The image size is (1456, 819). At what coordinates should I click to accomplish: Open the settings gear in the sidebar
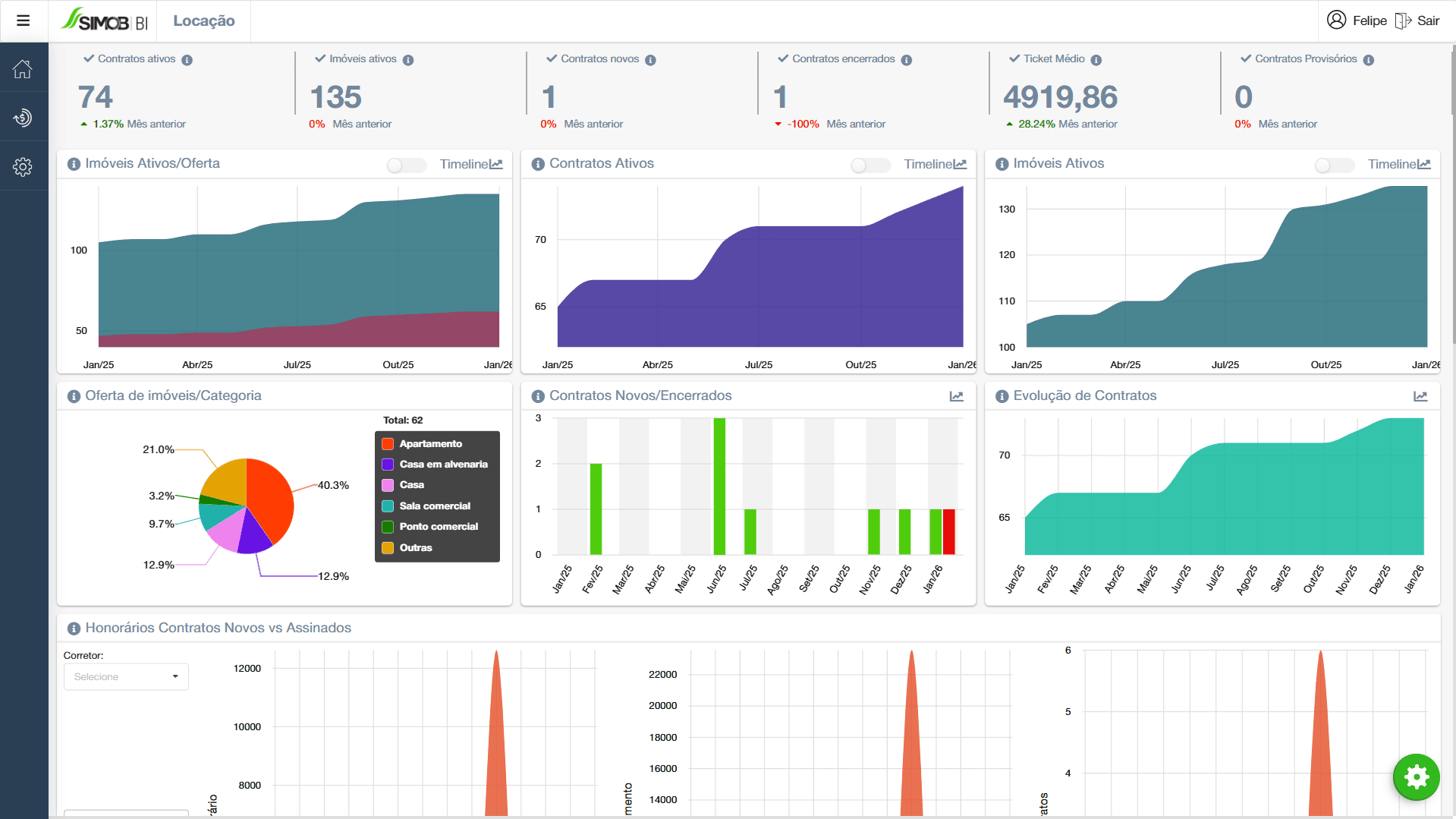[x=23, y=167]
